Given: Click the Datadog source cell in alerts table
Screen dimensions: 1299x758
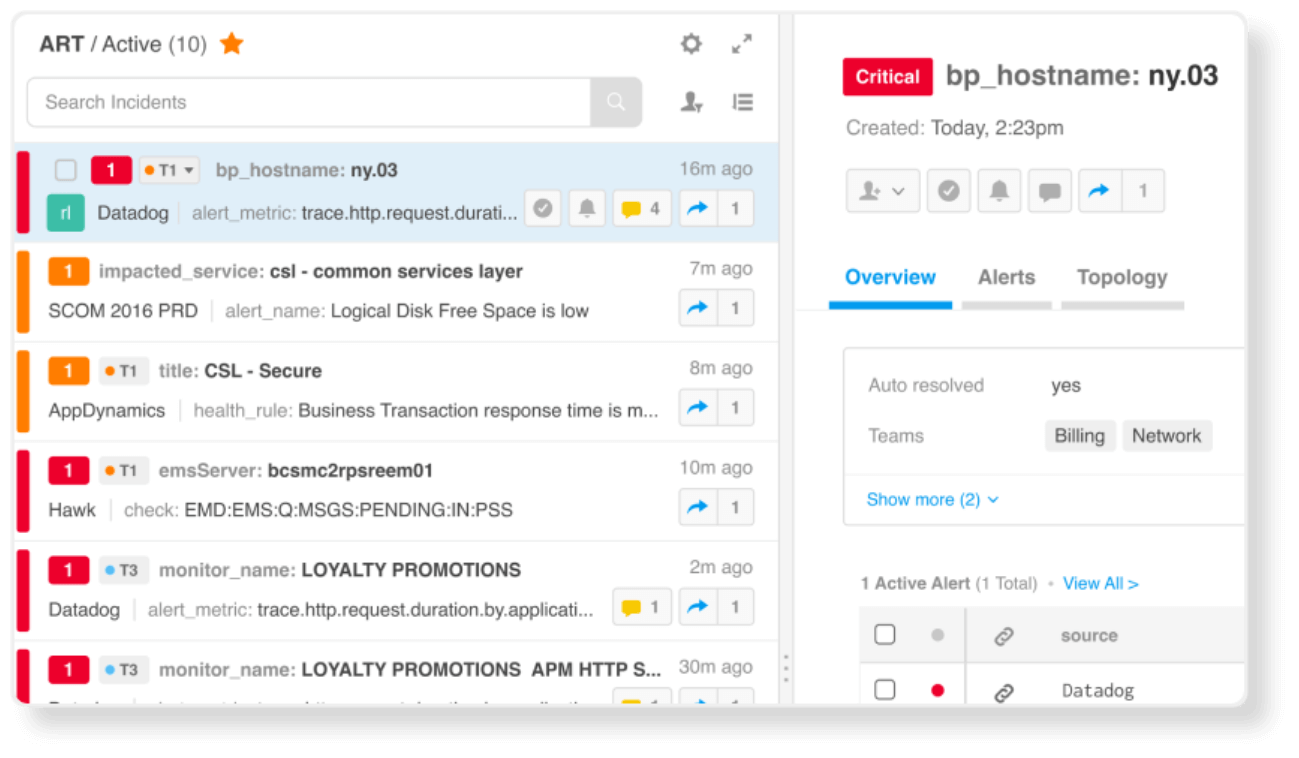Looking at the screenshot, I should click(1098, 691).
